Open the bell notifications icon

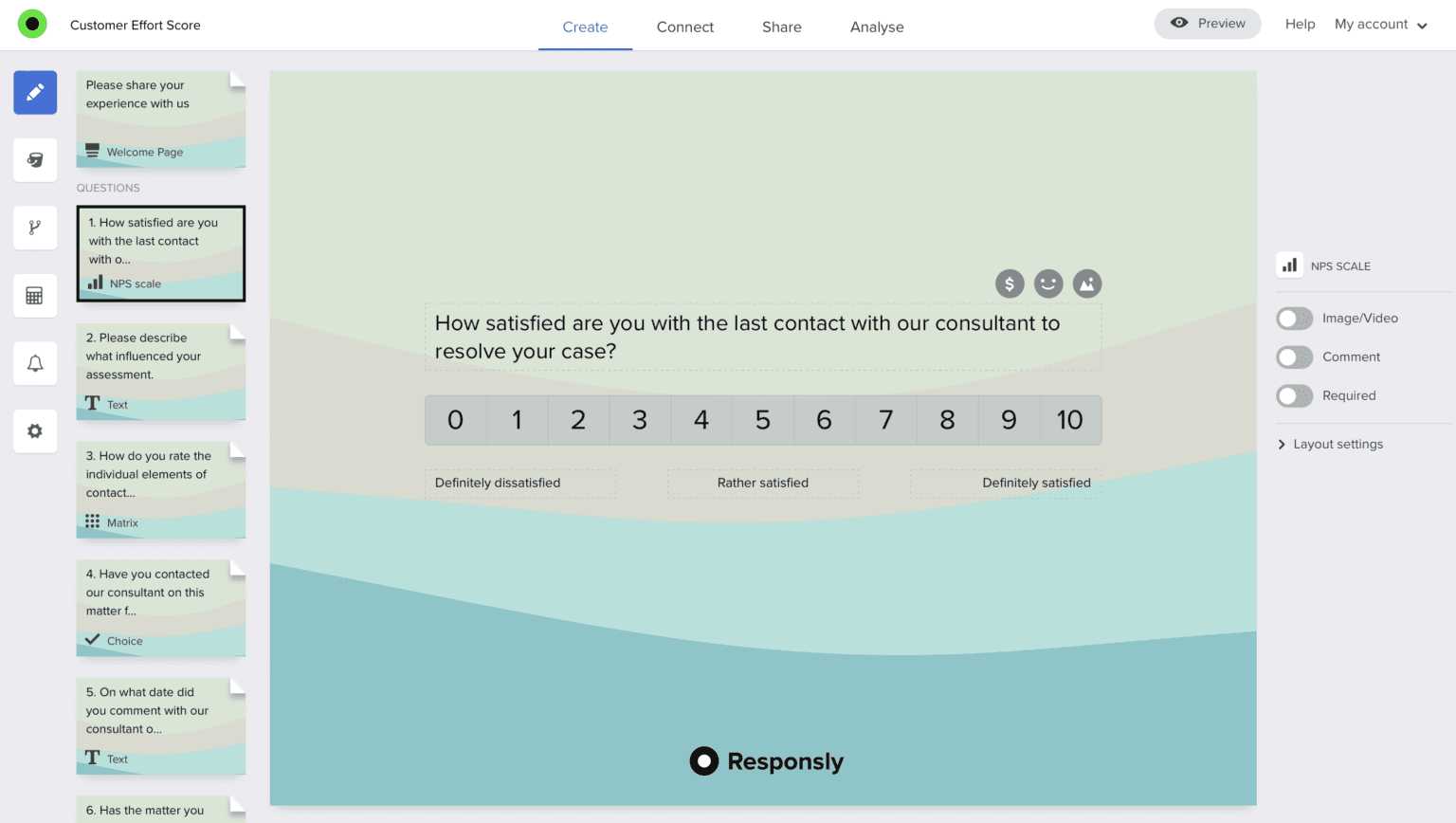click(x=35, y=363)
